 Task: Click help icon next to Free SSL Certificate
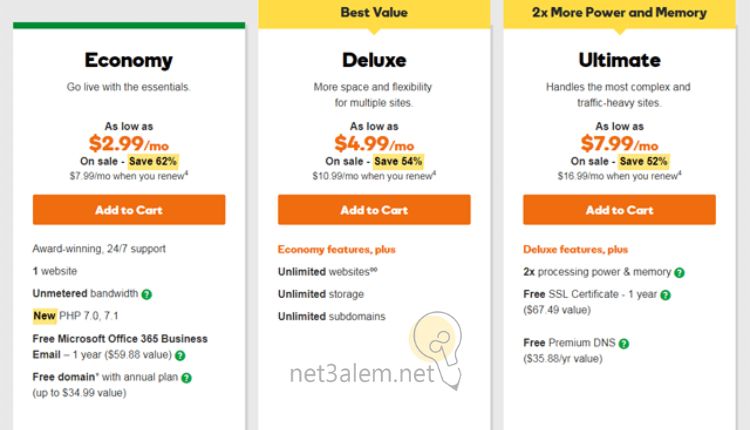[x=665, y=294]
